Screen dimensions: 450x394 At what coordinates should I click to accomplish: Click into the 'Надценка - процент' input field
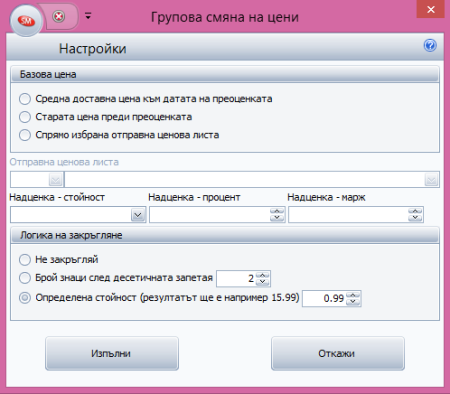point(210,215)
